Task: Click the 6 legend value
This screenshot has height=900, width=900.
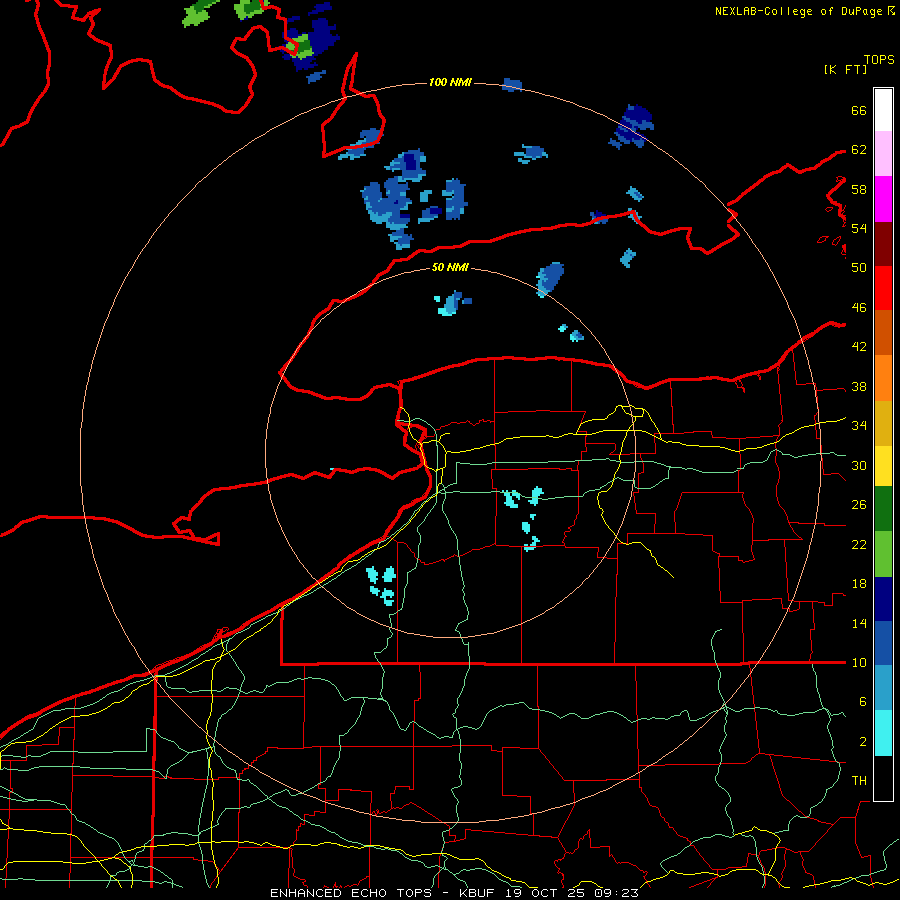Action: point(863,702)
